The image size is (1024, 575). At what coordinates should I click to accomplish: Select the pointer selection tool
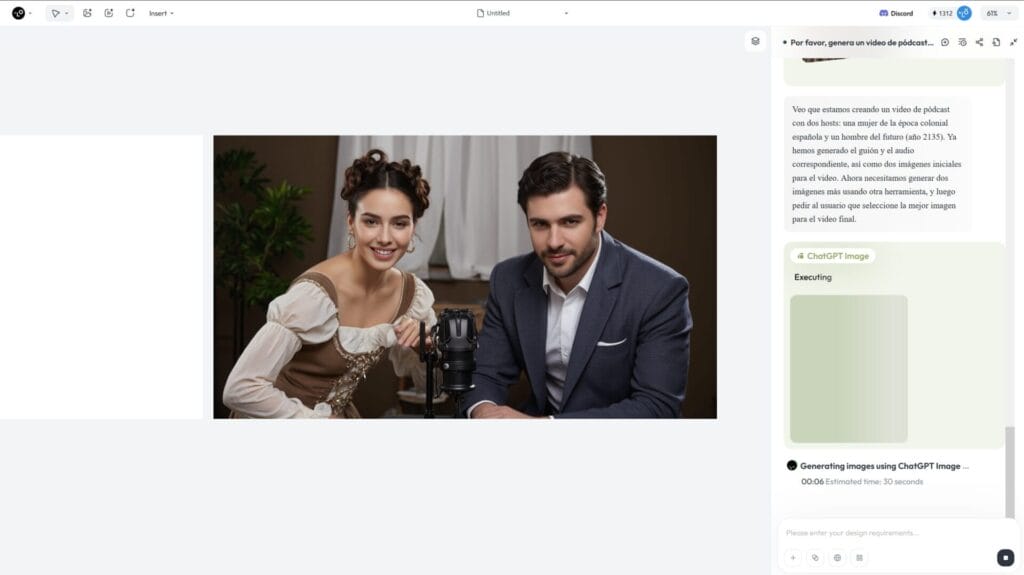click(x=56, y=13)
